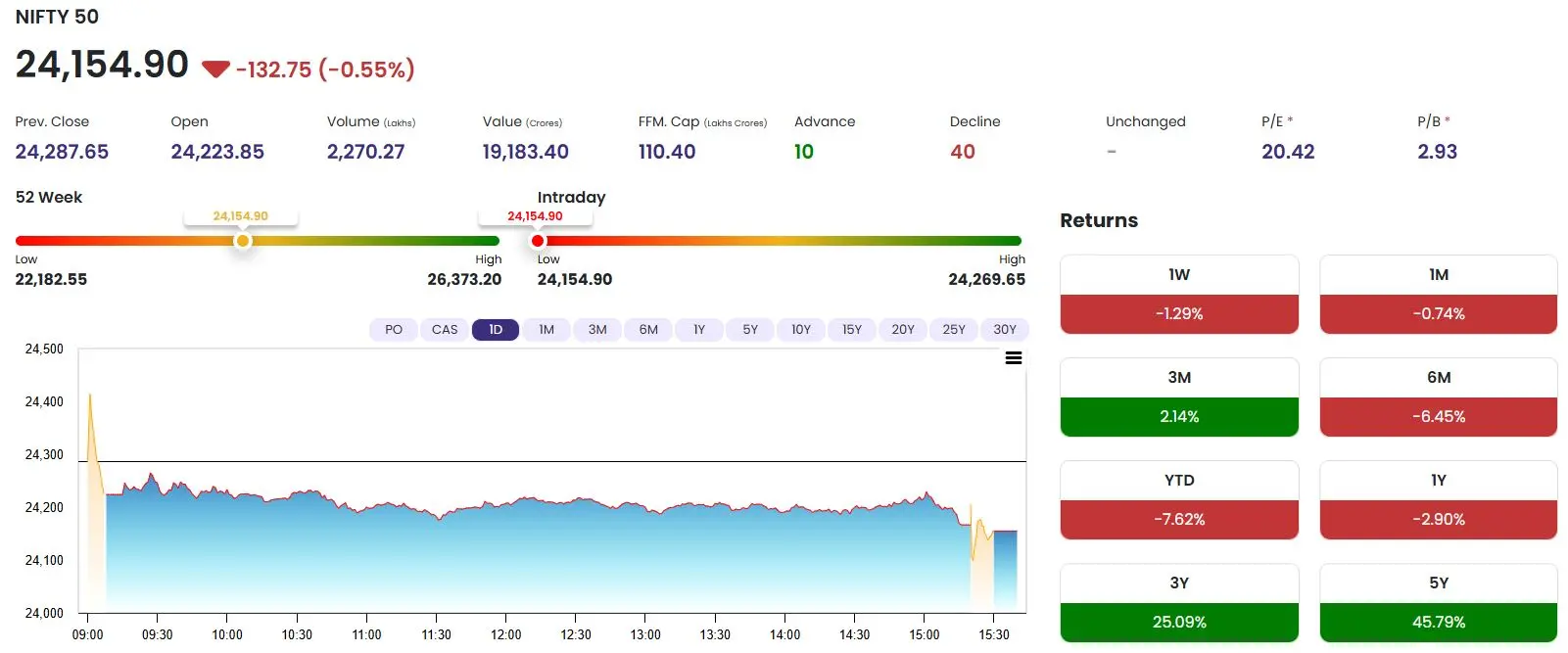The image size is (1568, 653).
Task: Switch chart to 1M range
Action: pyautogui.click(x=546, y=330)
